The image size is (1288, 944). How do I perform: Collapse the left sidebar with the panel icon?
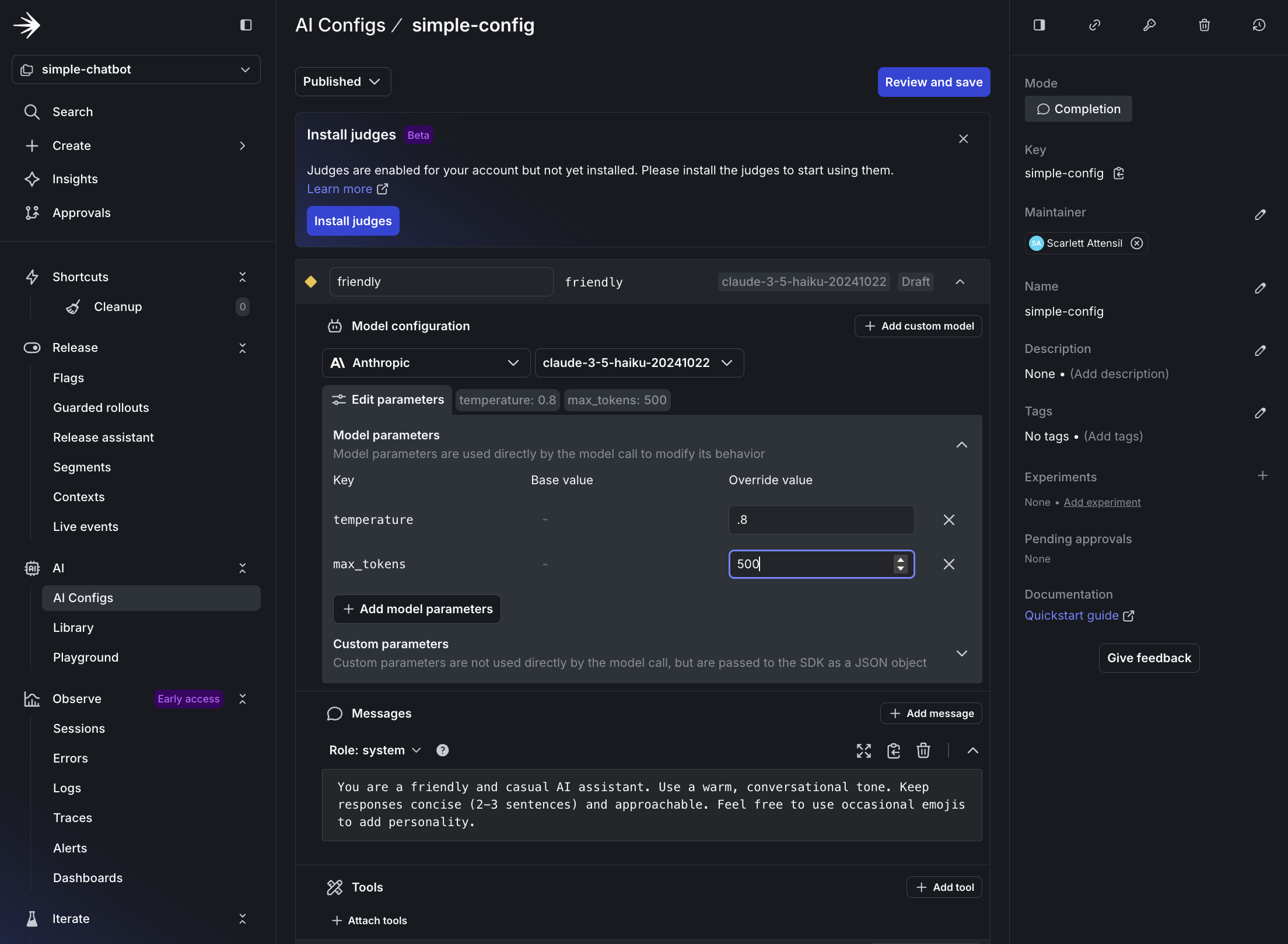246,25
